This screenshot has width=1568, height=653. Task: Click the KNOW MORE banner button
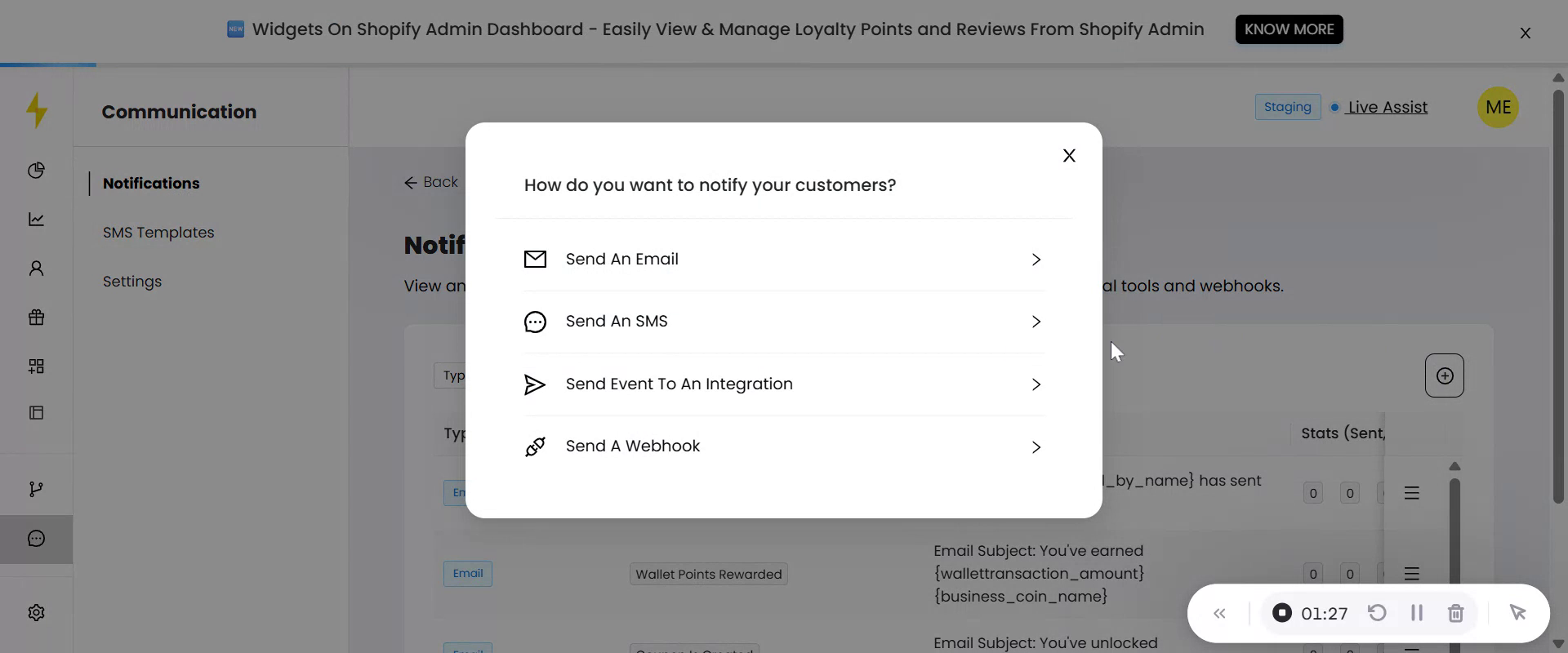tap(1289, 29)
